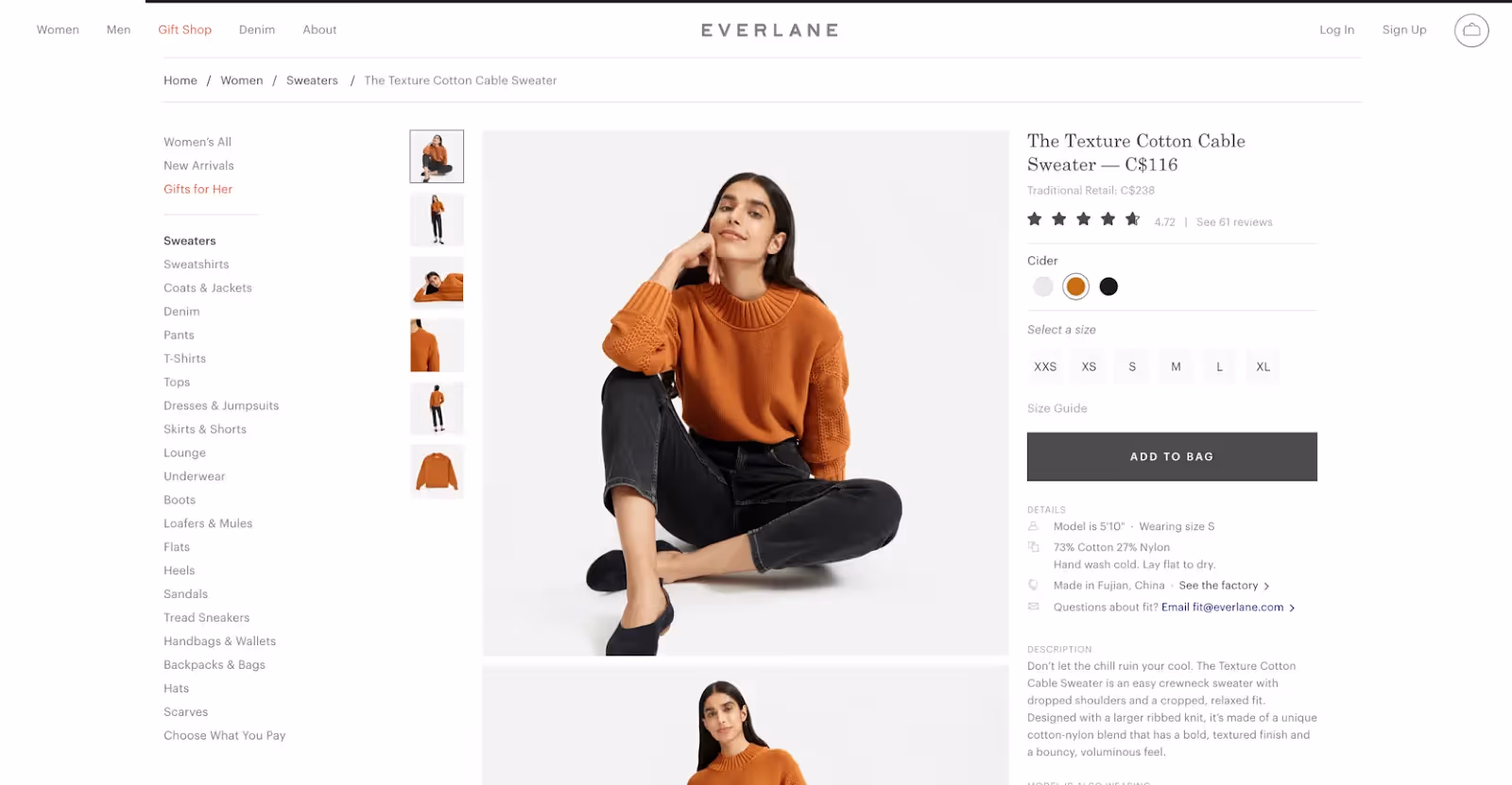Click the fabric care icon beside 73% Cotton

pyautogui.click(x=1033, y=547)
